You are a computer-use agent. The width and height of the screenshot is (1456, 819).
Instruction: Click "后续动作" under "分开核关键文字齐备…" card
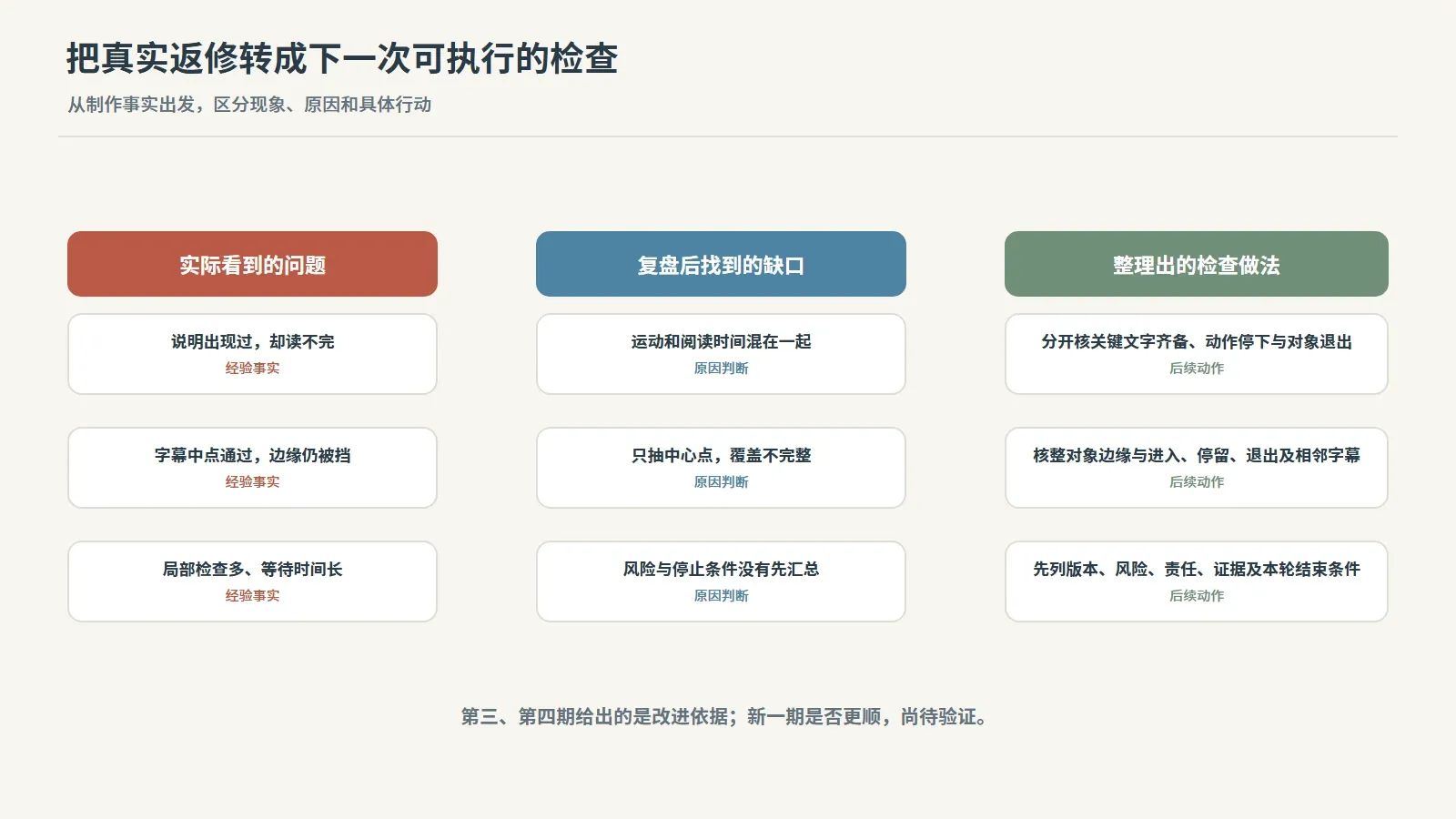[1197, 369]
